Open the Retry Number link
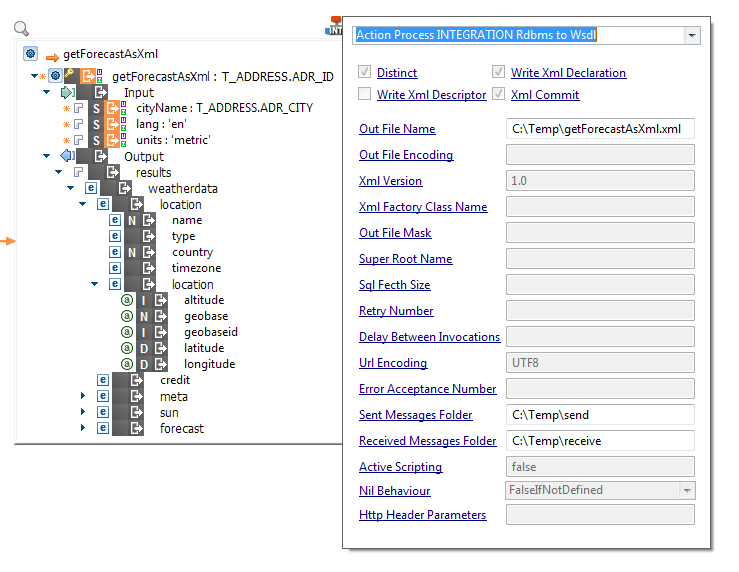Screen dimensions: 739x572 point(396,311)
